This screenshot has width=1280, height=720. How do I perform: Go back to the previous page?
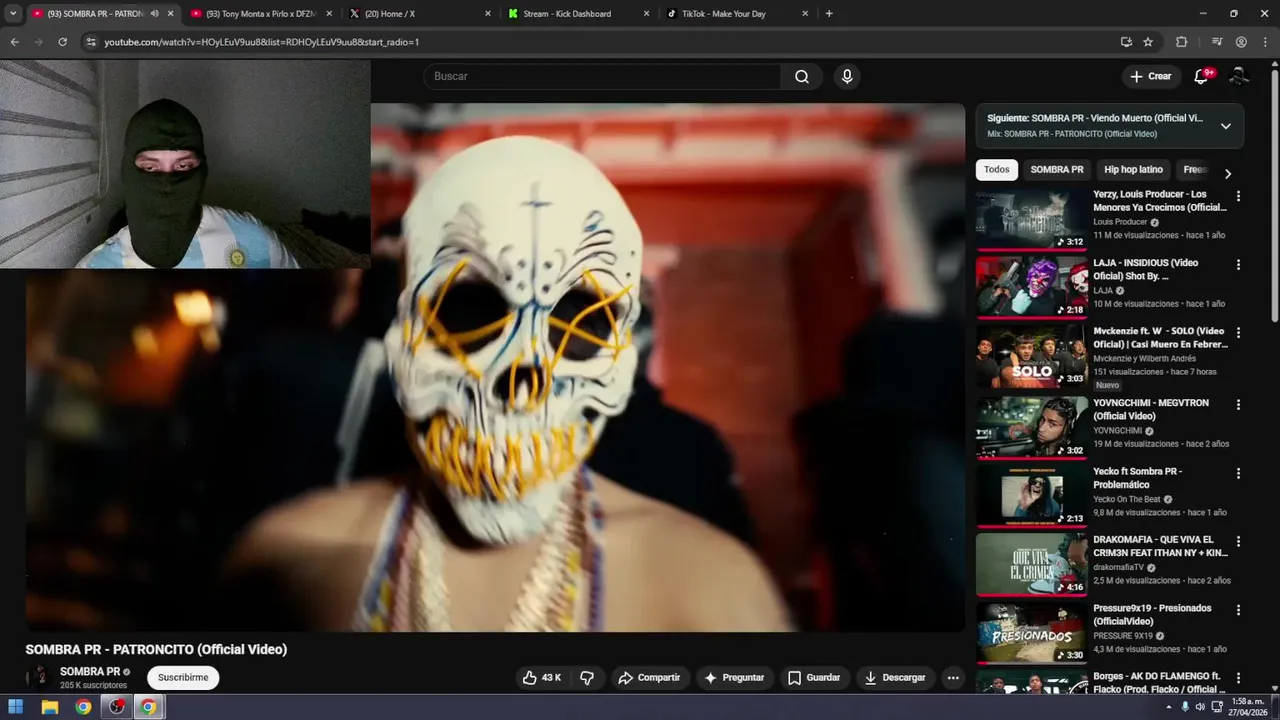tap(14, 42)
